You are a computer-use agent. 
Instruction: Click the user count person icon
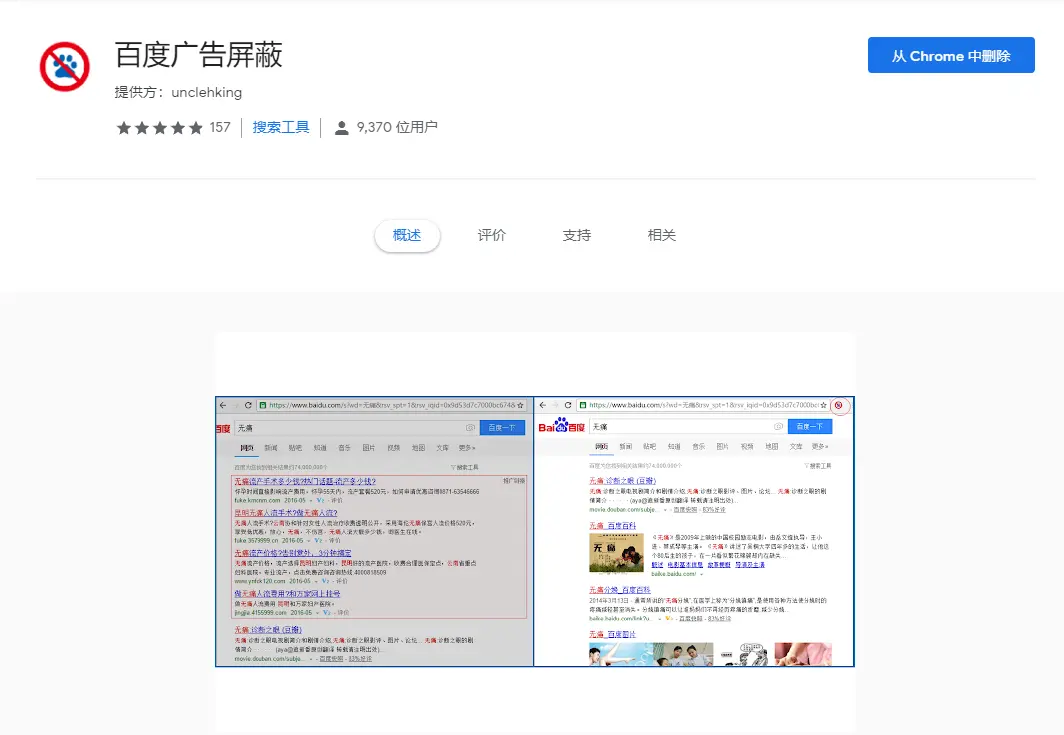(342, 128)
